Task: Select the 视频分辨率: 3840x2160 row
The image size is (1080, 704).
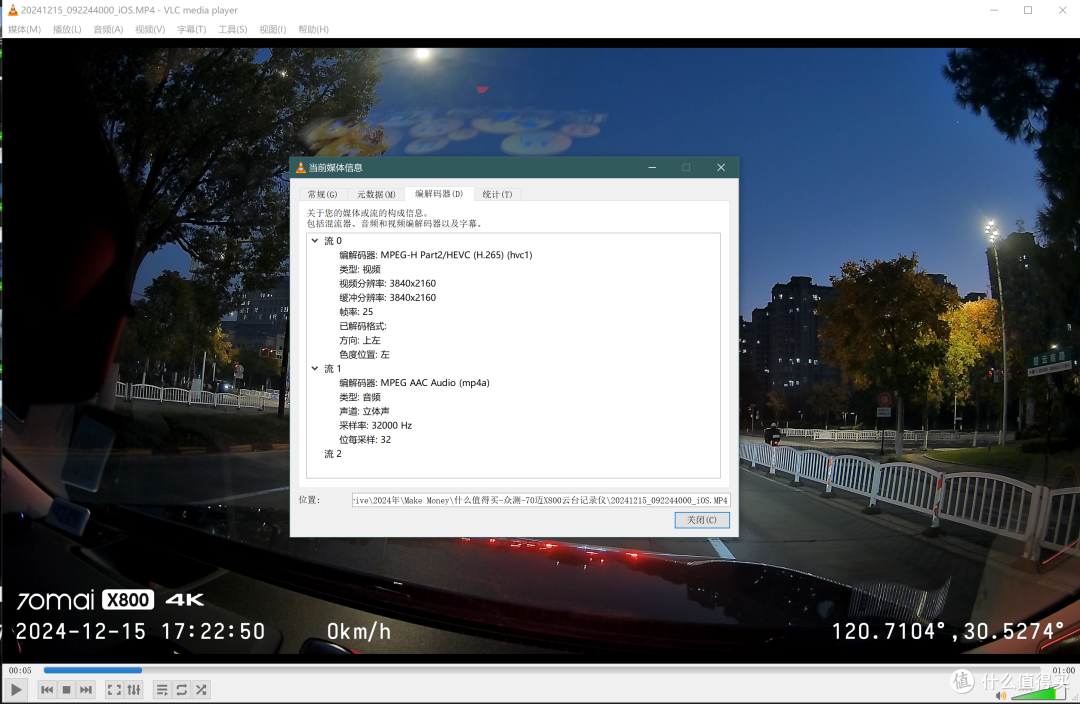Action: point(387,283)
